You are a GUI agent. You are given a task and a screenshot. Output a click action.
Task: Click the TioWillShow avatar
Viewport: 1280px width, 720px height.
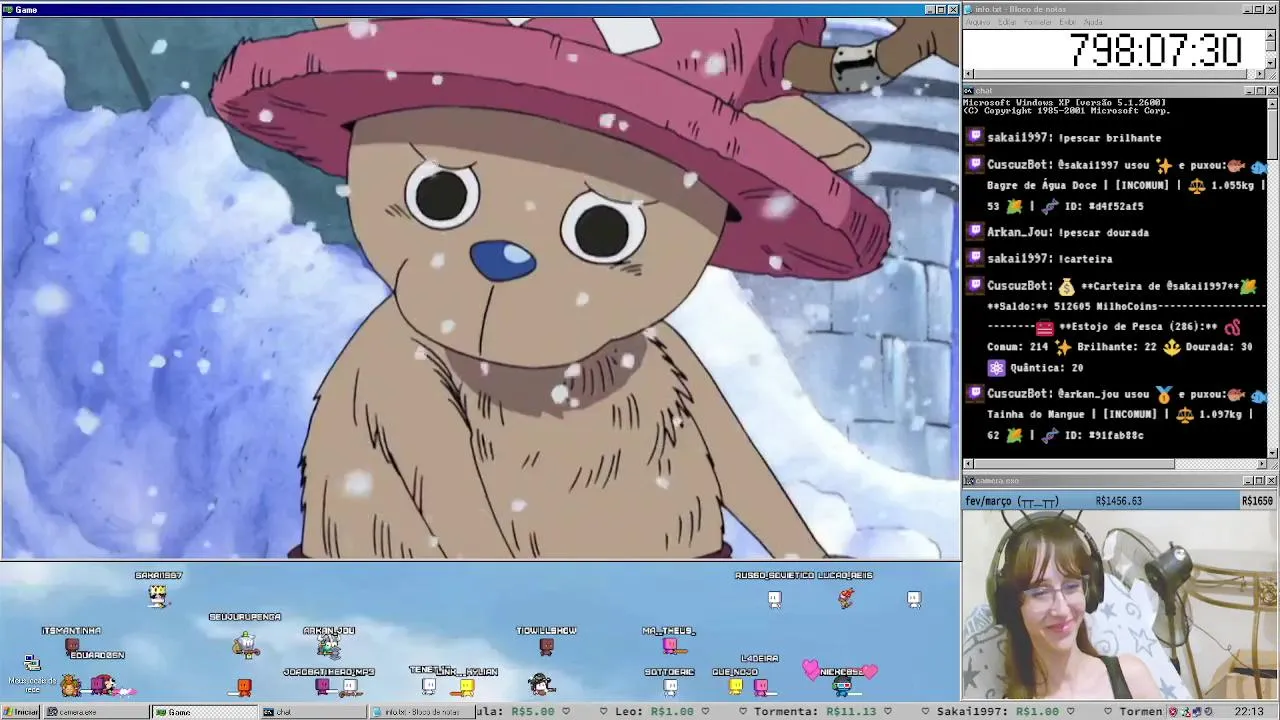click(x=546, y=647)
